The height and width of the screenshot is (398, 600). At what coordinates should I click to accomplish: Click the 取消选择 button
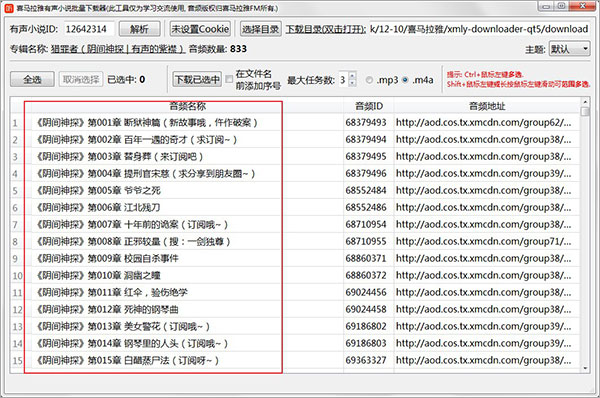tap(81, 80)
